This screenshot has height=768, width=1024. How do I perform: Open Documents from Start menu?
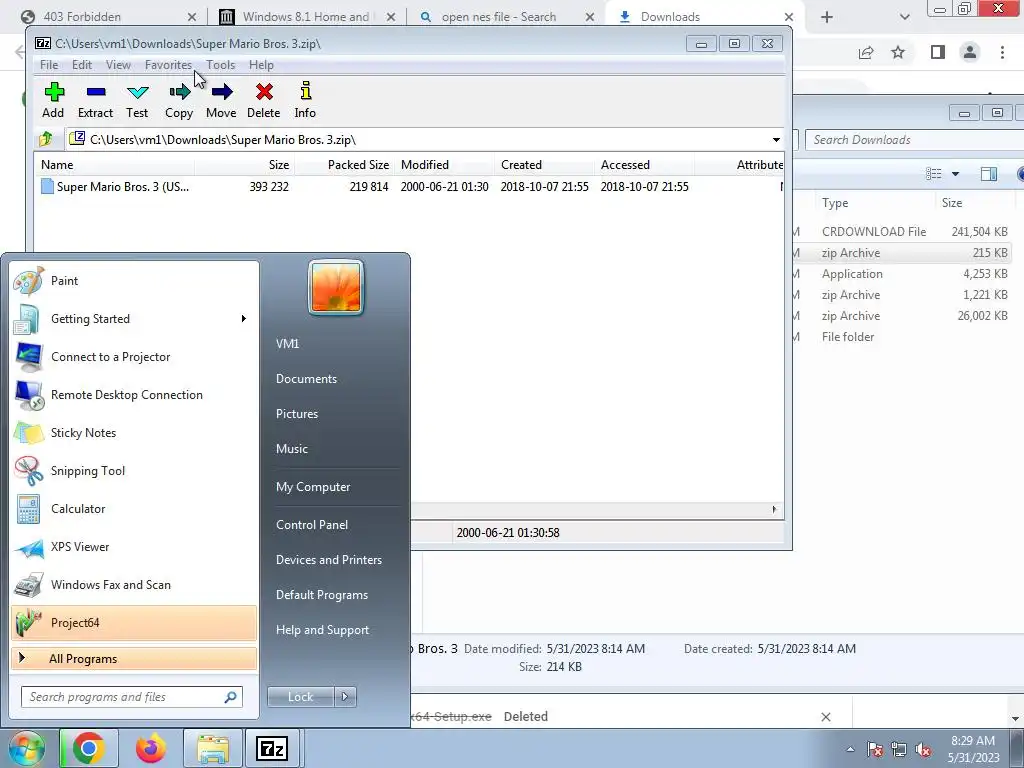(x=306, y=379)
